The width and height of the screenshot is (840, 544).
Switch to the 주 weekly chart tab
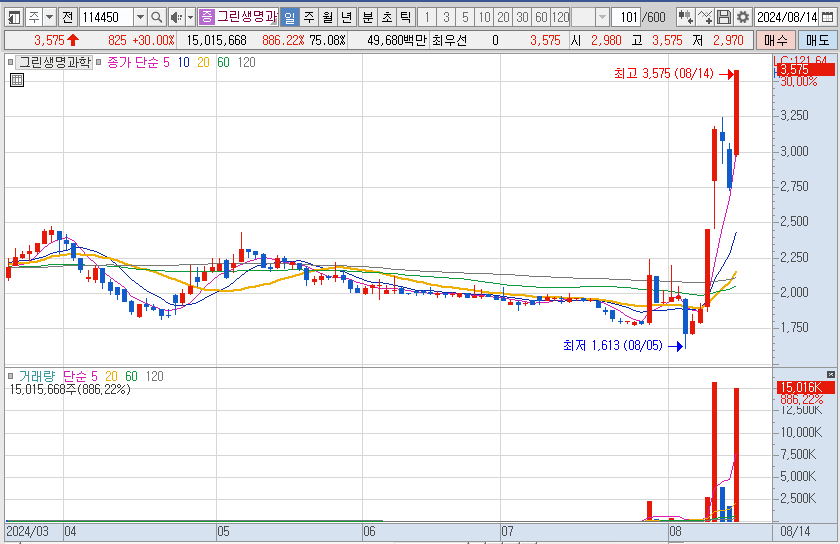(x=309, y=17)
